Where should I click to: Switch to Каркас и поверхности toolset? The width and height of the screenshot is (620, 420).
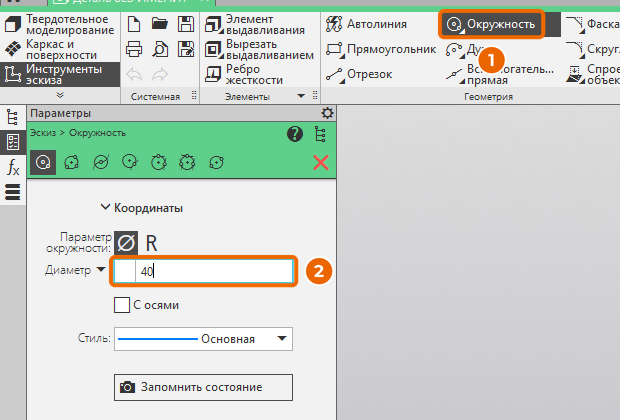click(60, 49)
